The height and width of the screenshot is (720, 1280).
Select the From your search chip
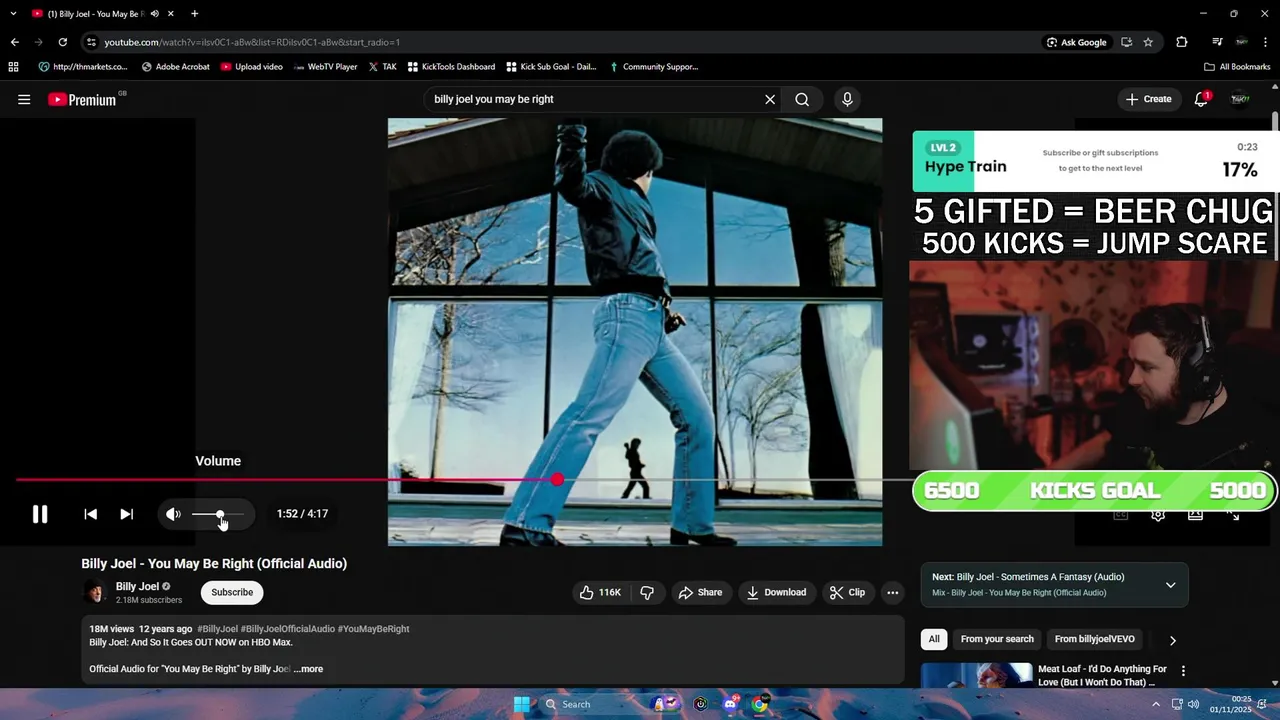point(997,639)
